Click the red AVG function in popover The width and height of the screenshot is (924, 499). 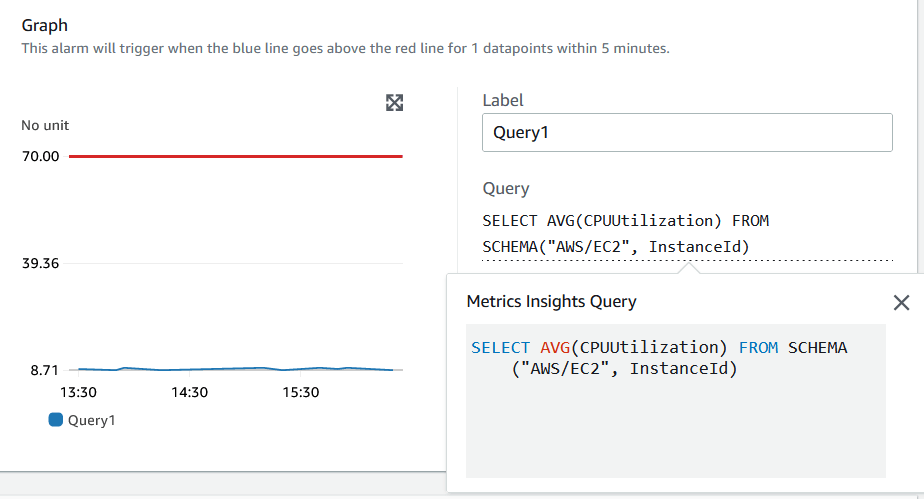click(x=554, y=347)
